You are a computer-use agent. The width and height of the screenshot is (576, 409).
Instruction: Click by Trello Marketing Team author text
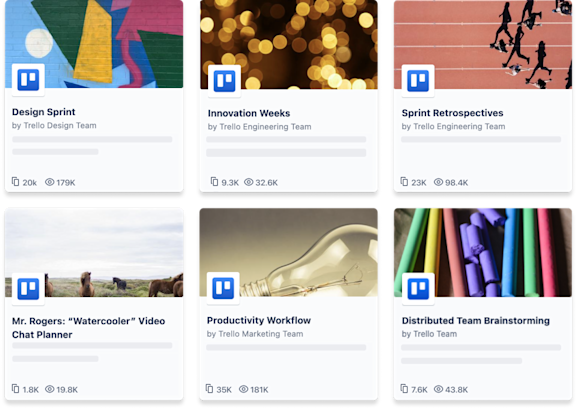point(255,334)
